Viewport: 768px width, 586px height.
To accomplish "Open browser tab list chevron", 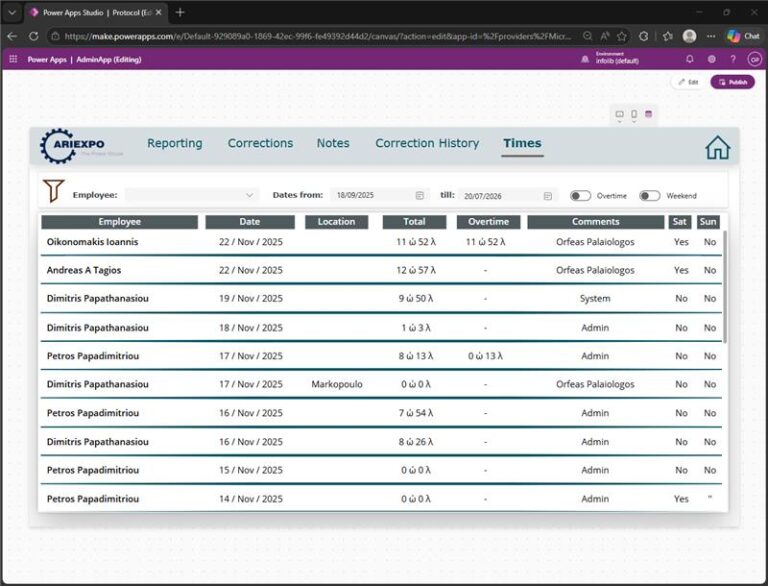I will click(x=12, y=13).
